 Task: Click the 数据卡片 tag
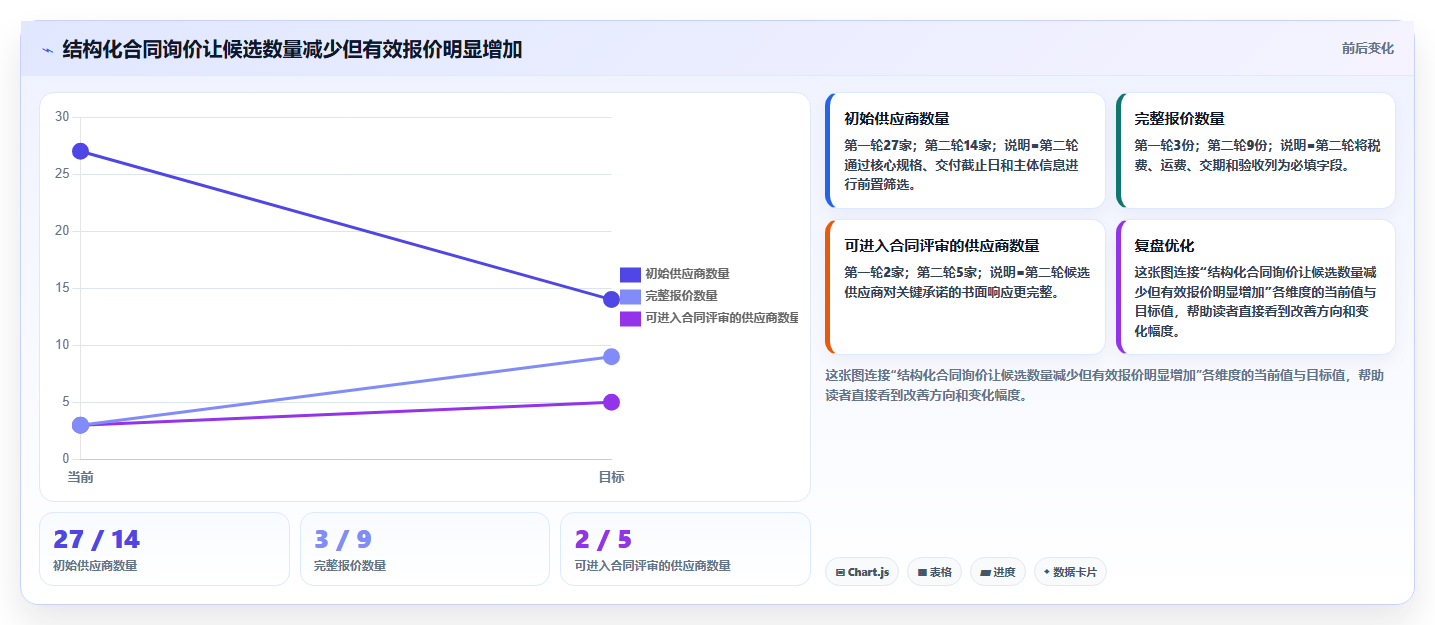(x=1070, y=572)
